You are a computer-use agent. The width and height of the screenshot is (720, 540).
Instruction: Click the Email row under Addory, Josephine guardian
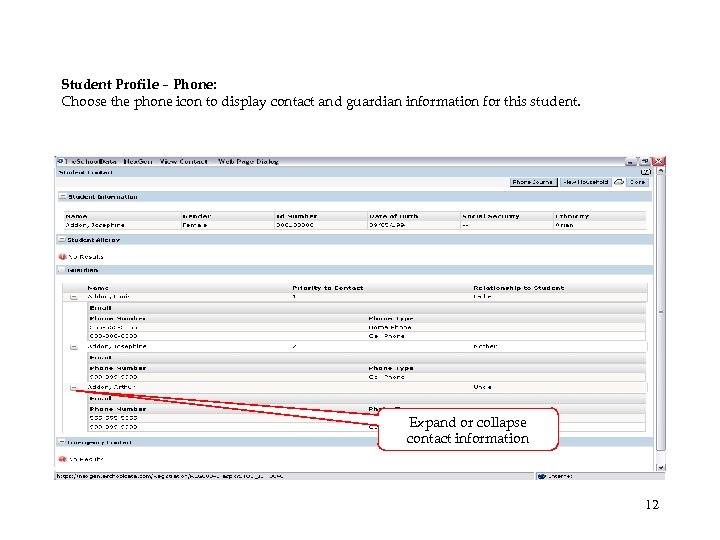click(x=367, y=358)
